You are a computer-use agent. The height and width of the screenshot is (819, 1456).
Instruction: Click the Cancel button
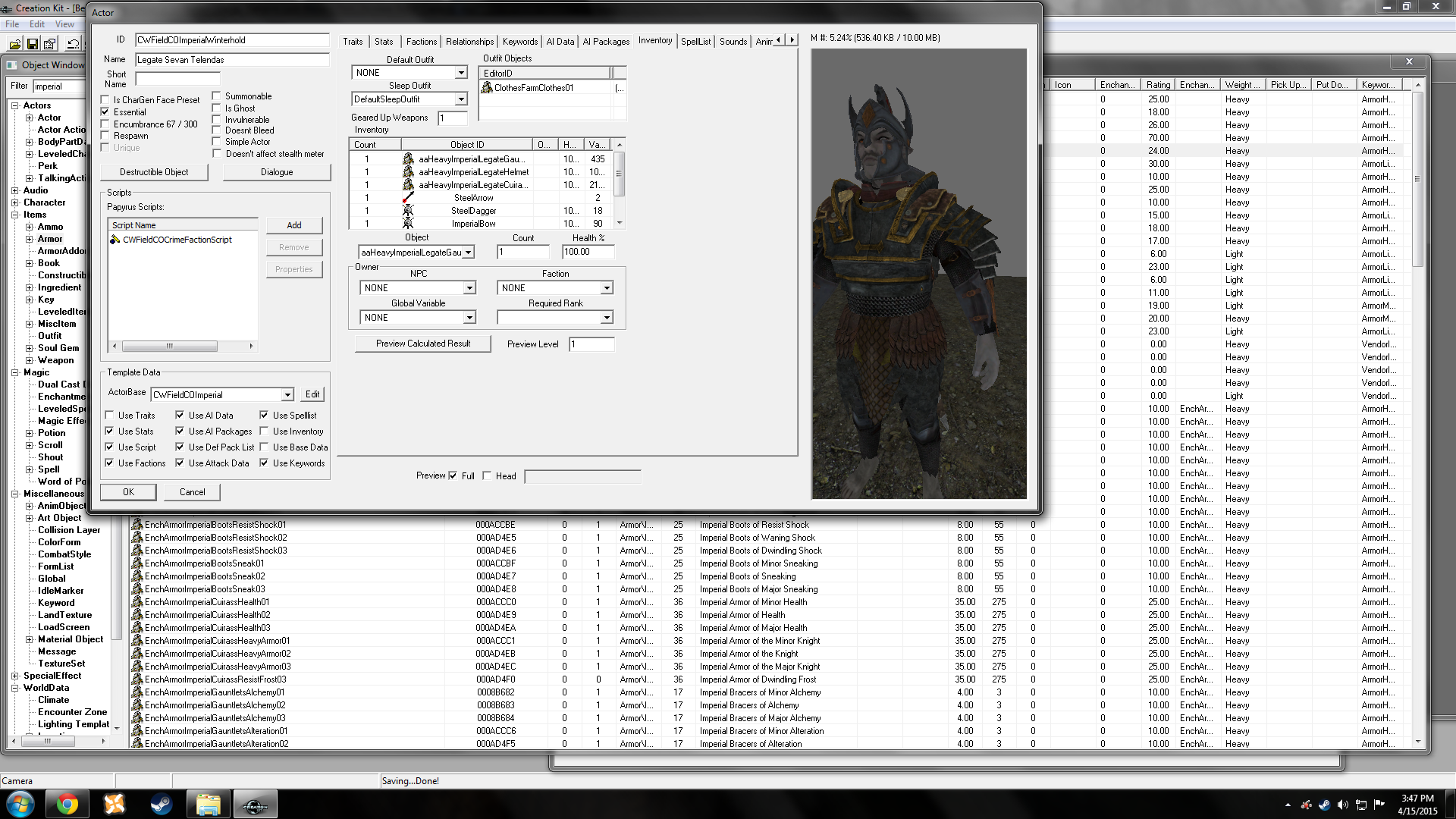tap(192, 492)
